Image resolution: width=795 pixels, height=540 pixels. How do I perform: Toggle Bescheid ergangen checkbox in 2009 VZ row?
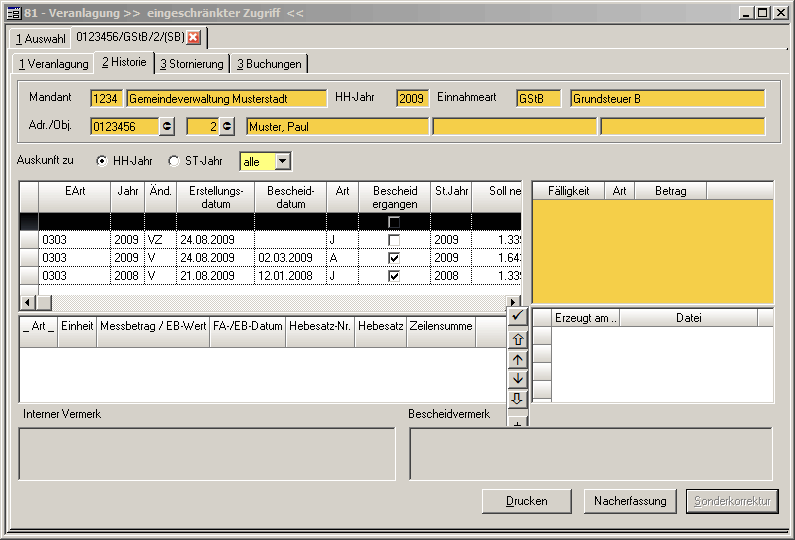point(394,240)
